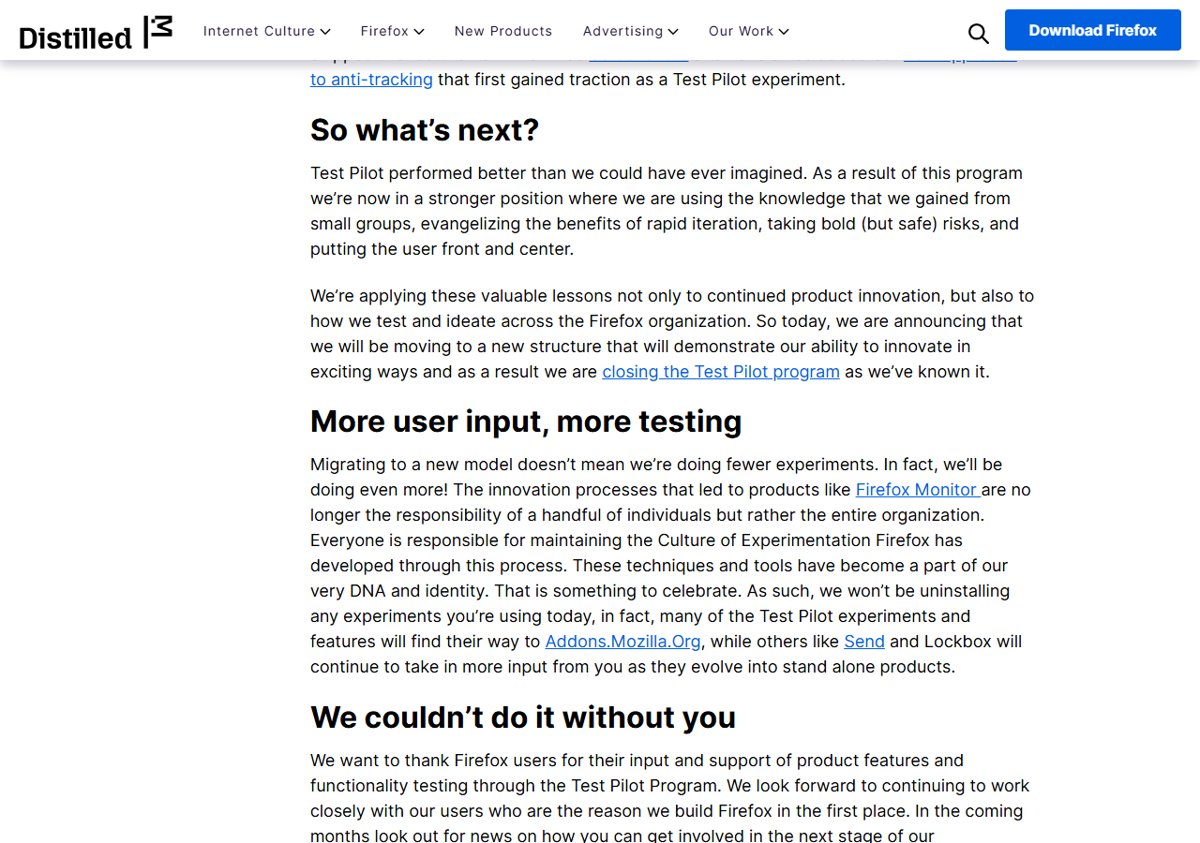The height and width of the screenshot is (843, 1200).
Task: Visit the Addons.Mozilla.Org link
Action: point(623,641)
